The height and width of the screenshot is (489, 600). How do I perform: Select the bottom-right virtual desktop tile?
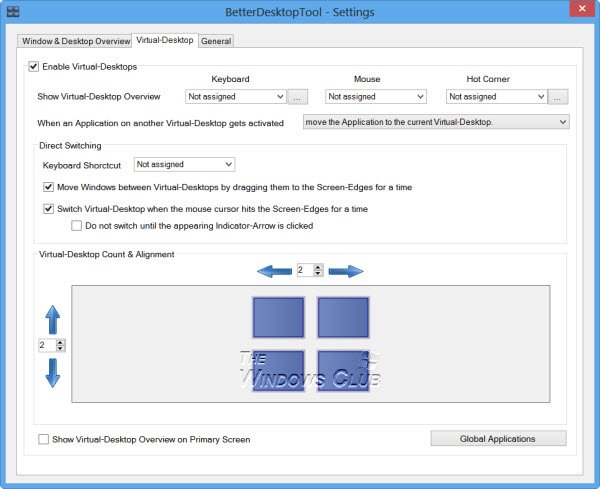click(343, 371)
